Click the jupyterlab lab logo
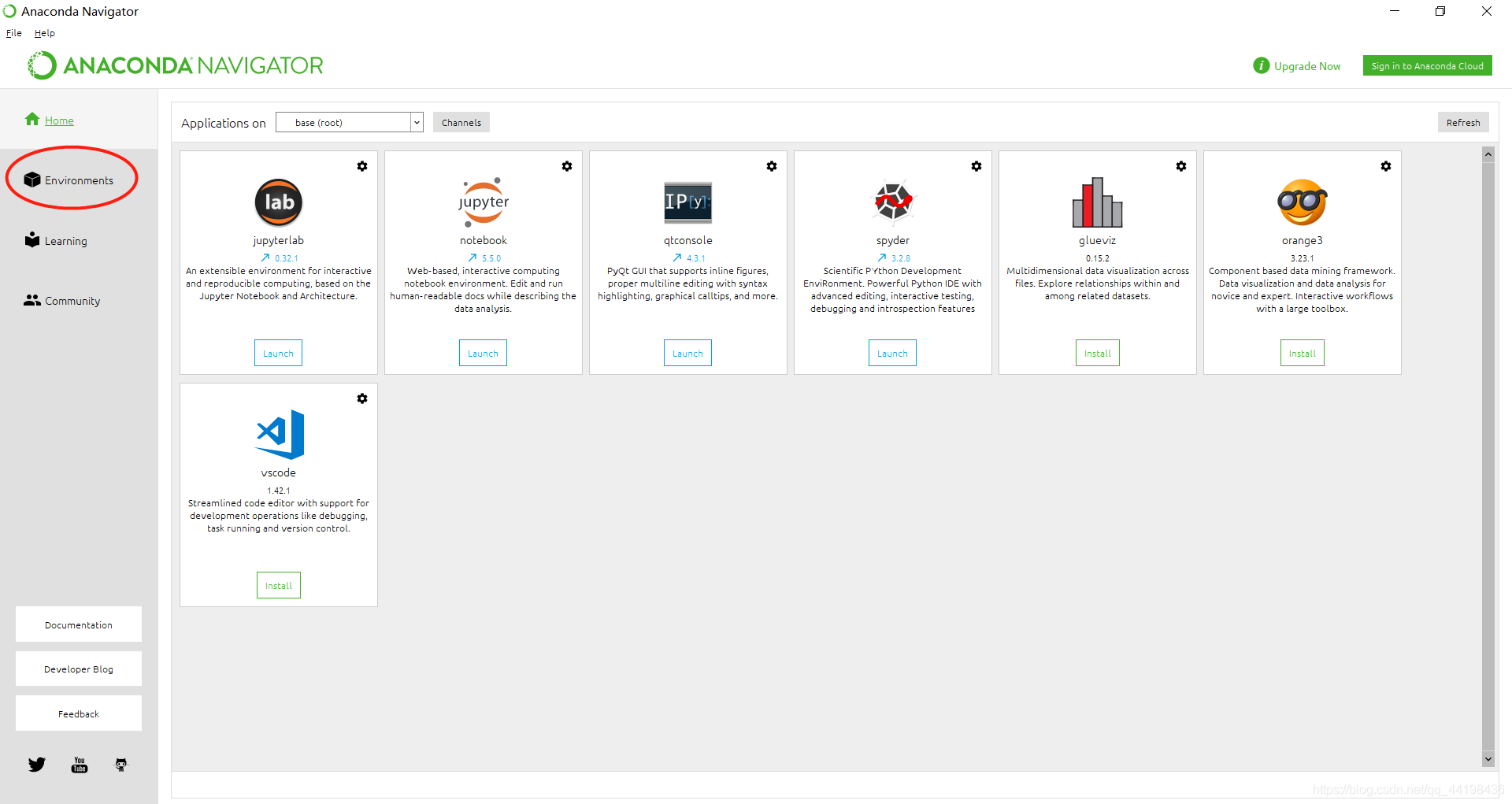 point(279,202)
